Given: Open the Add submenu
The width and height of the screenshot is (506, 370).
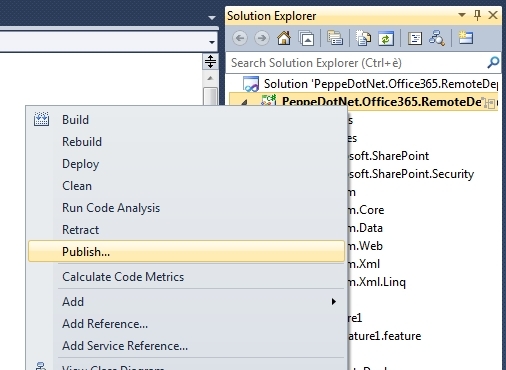Looking at the screenshot, I should [186, 302].
